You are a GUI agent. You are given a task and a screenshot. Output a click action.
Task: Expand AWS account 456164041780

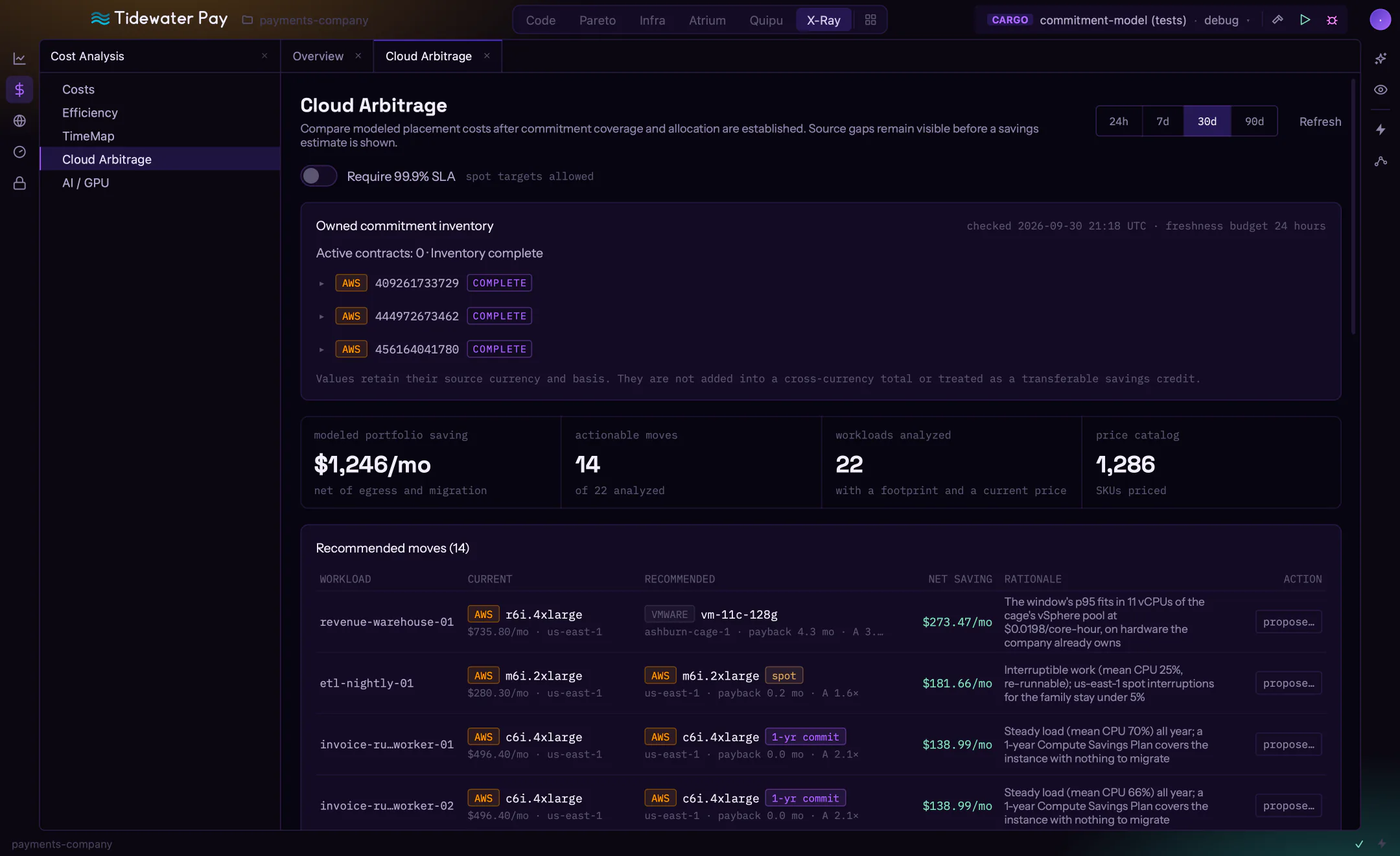click(x=321, y=350)
